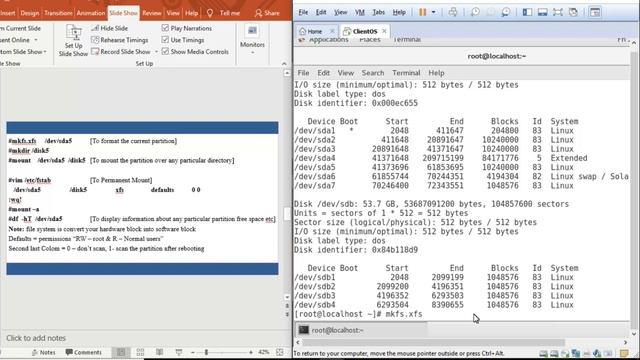Select root@localhost taskbar window button
640x360 pixels.
coord(361,330)
